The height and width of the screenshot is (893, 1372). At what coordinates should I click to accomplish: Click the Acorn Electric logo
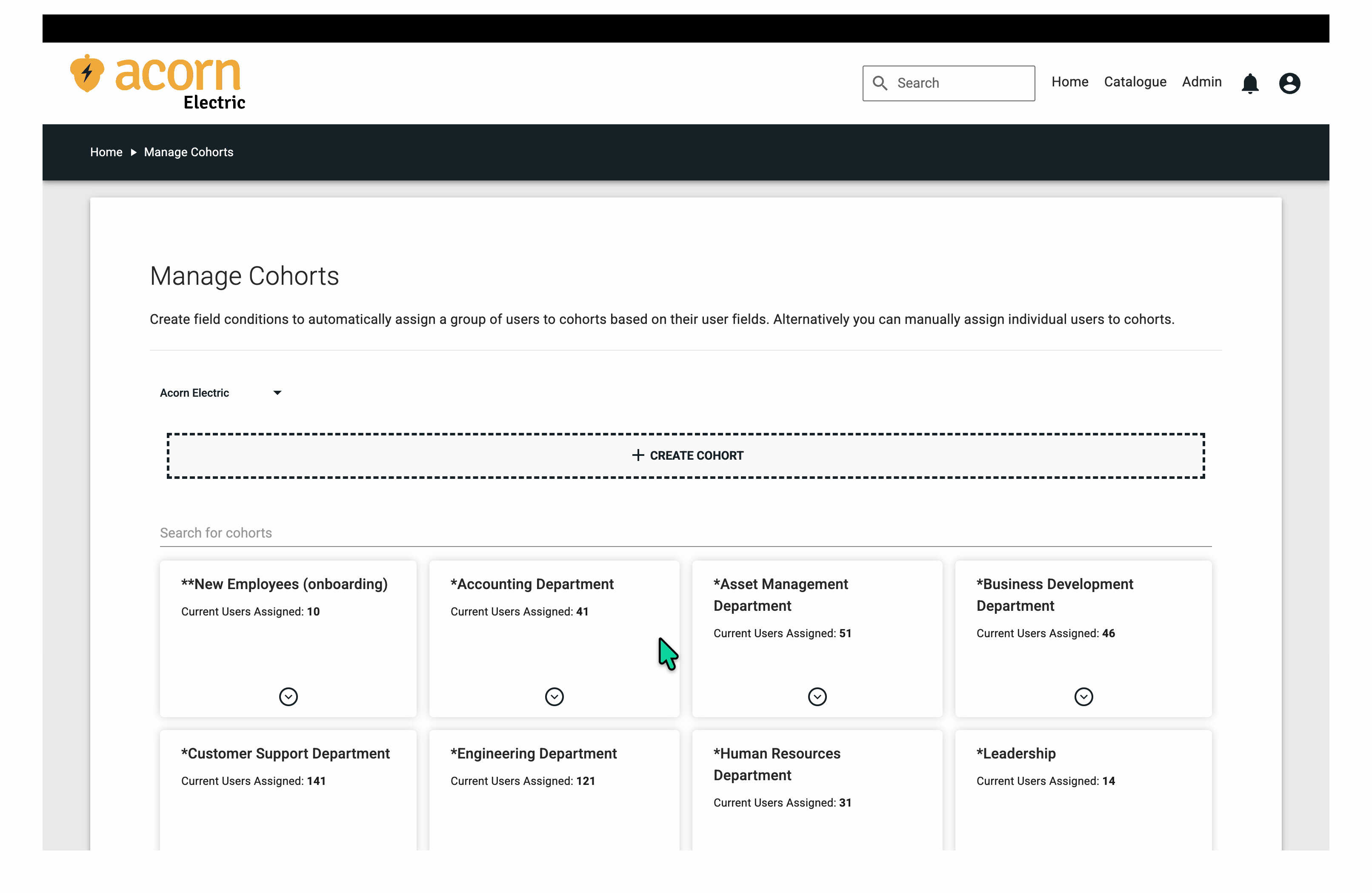pyautogui.click(x=157, y=82)
